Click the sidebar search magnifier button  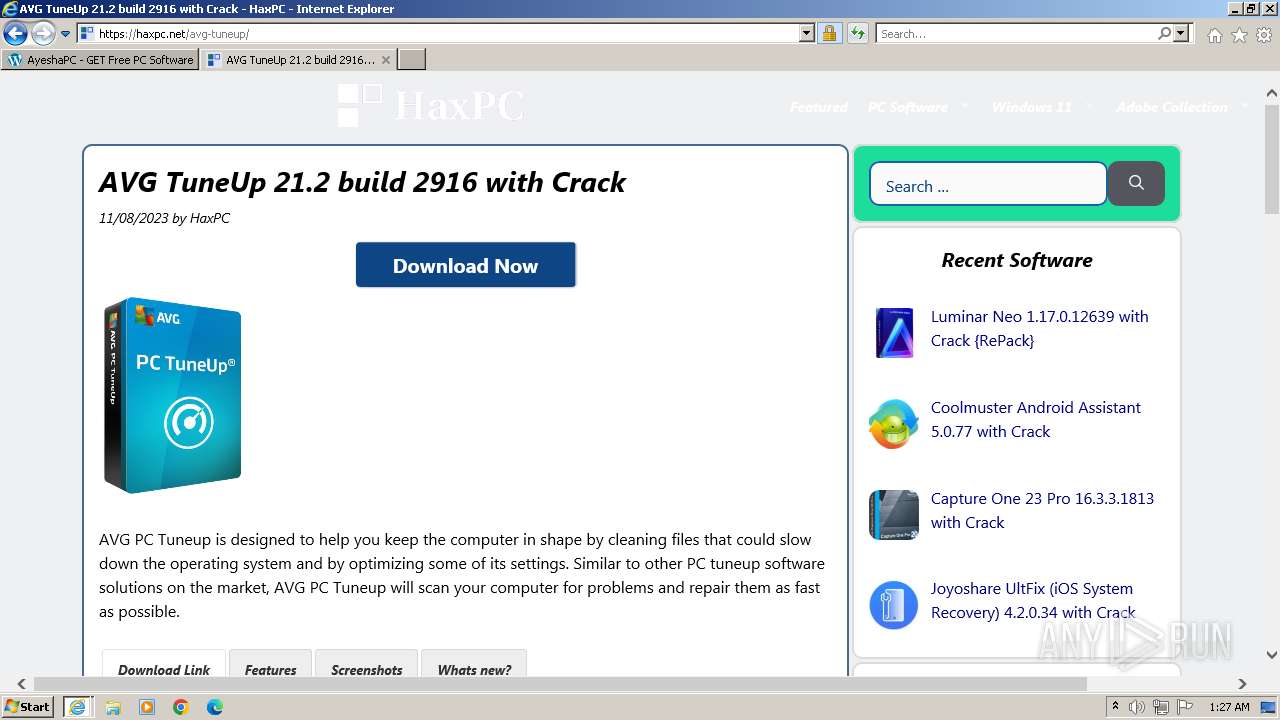pos(1136,183)
